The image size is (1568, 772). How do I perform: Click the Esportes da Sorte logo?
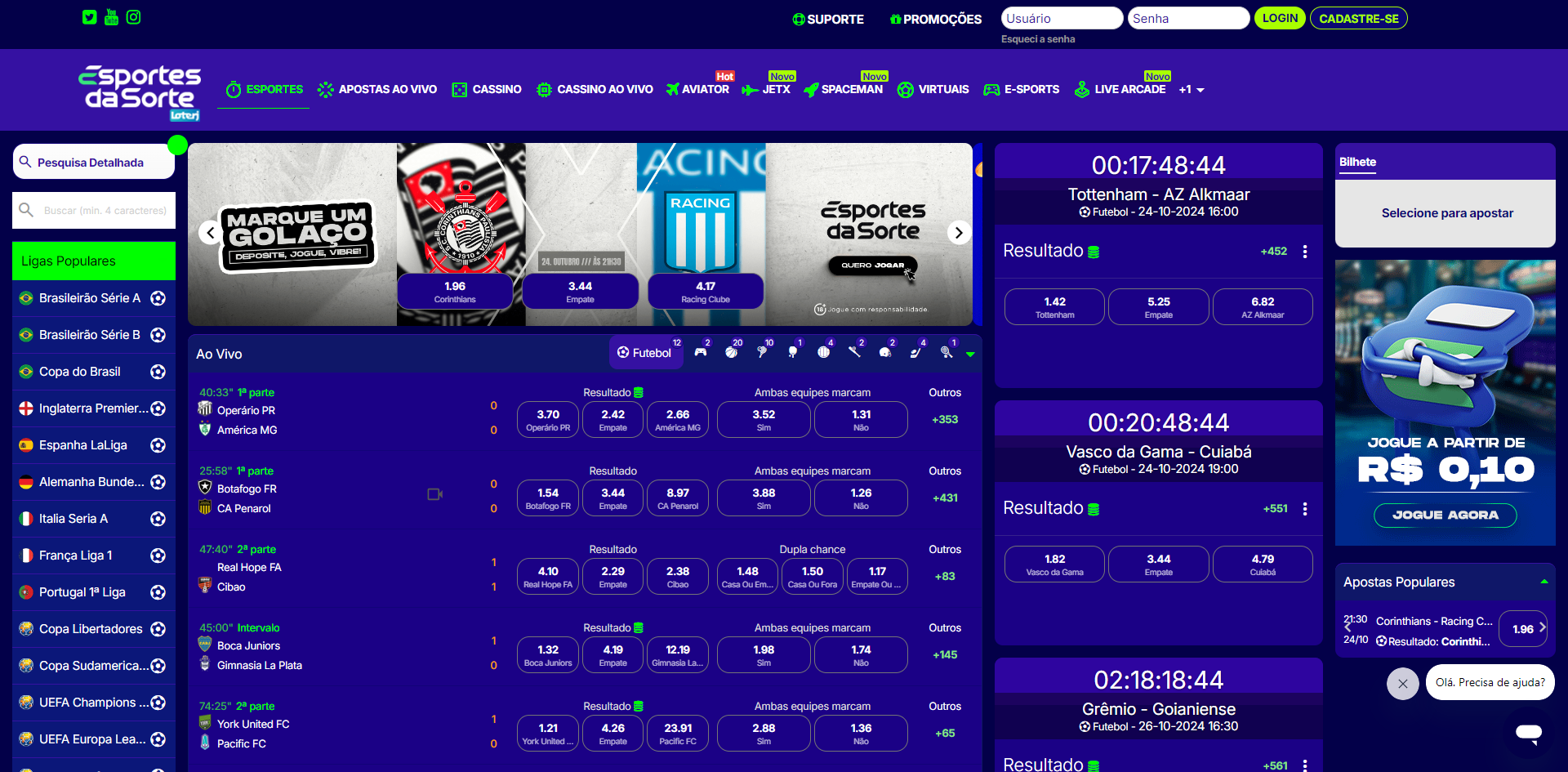click(x=140, y=92)
